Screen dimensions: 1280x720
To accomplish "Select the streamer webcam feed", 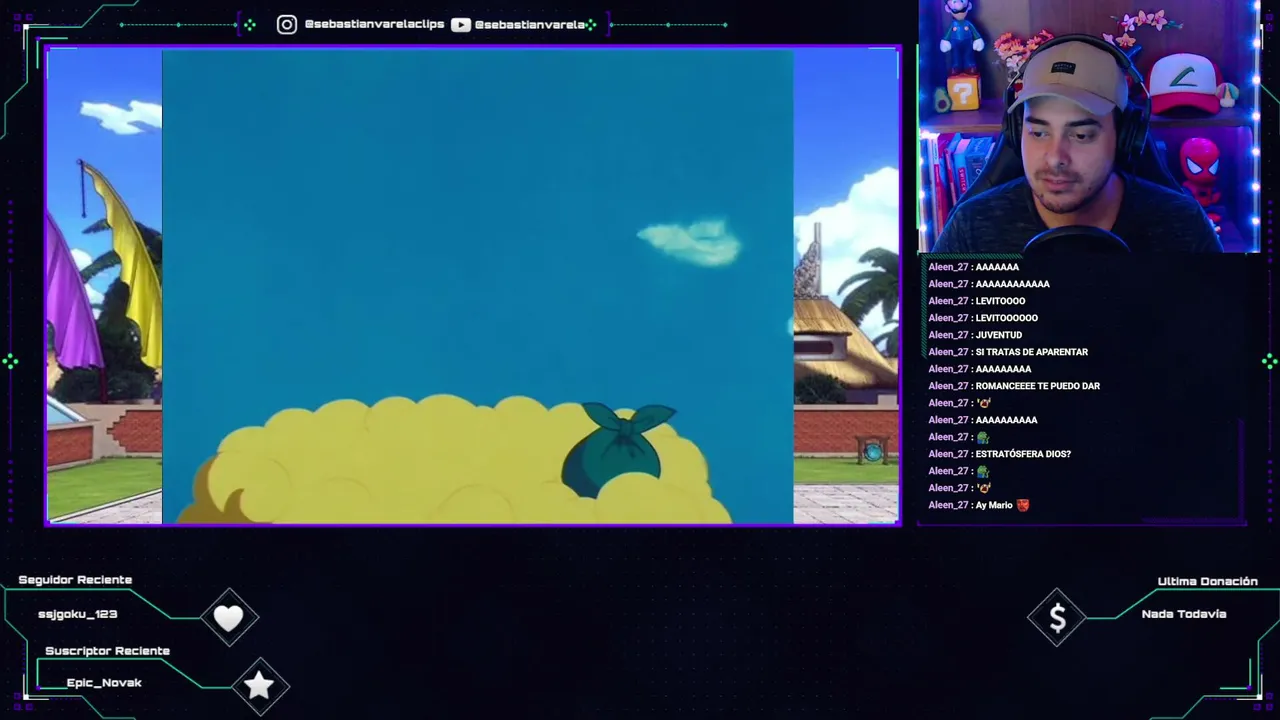I will [1089, 127].
